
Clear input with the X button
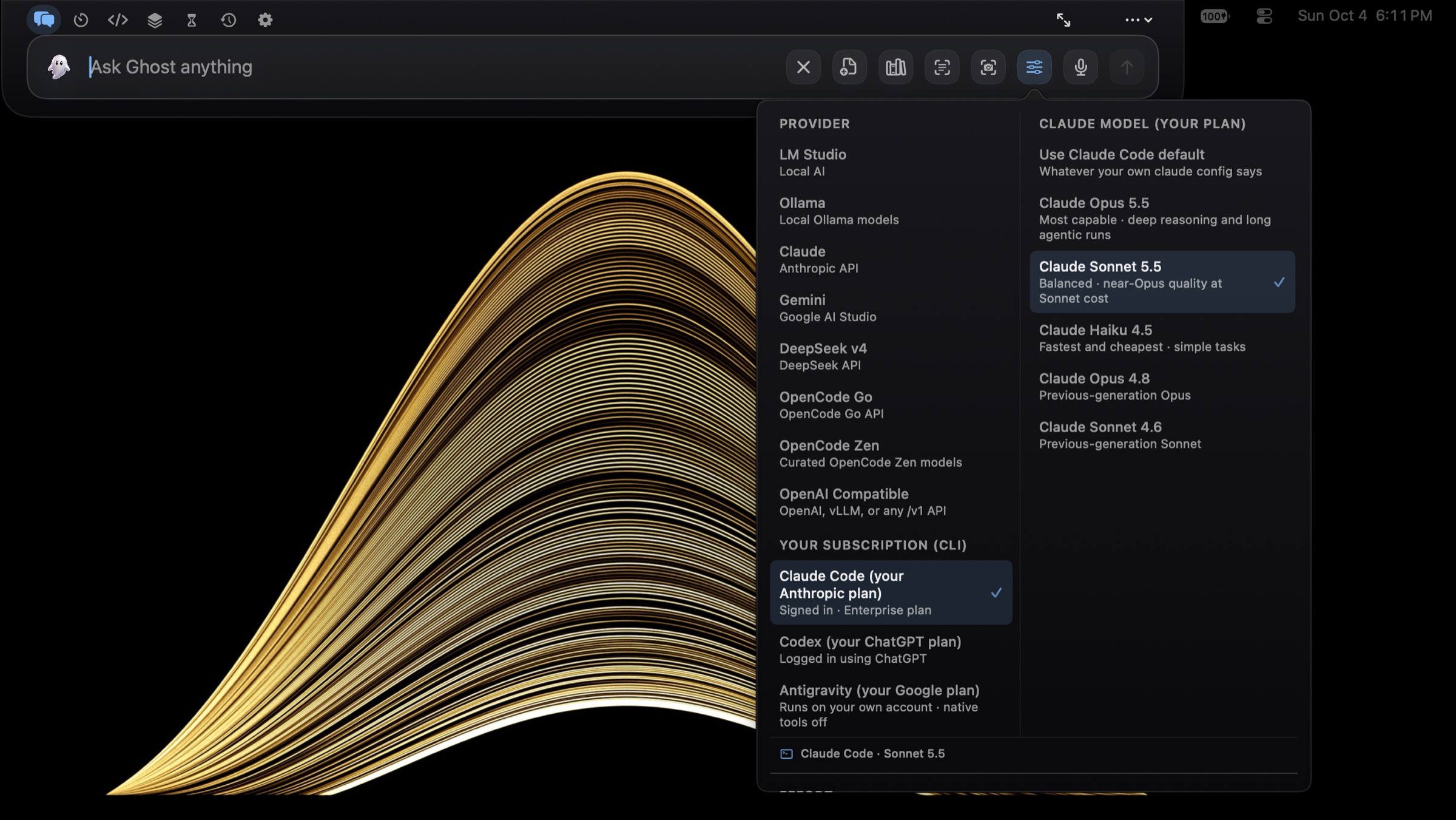tap(803, 67)
